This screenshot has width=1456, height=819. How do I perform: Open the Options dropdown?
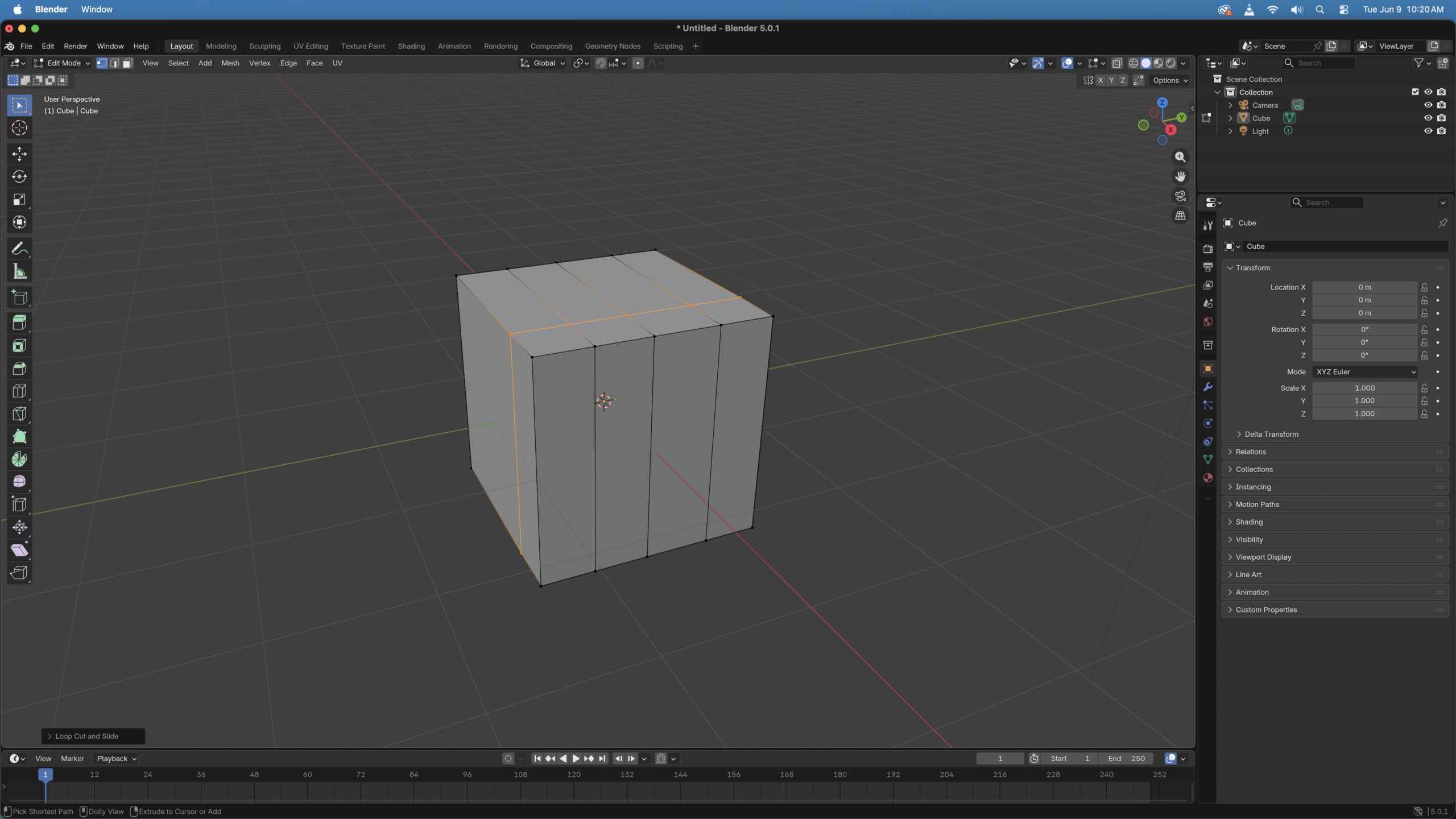point(1170,80)
